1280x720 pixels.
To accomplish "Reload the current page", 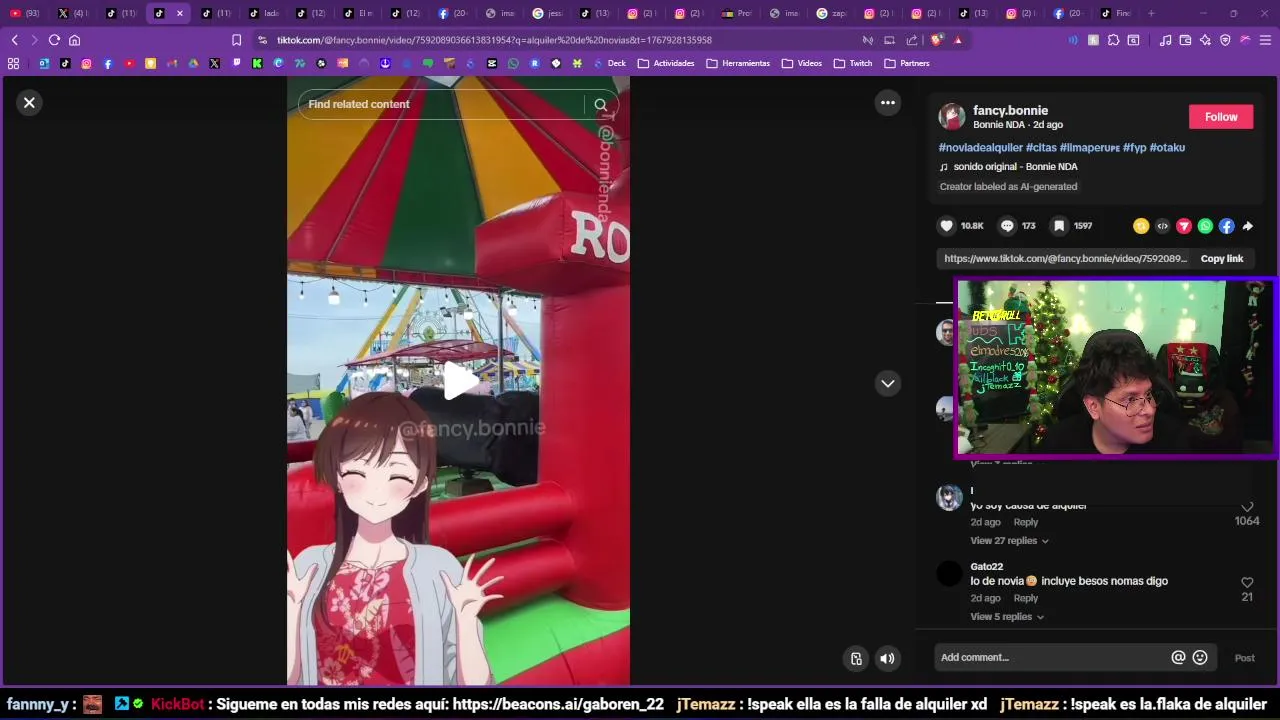I will pyautogui.click(x=54, y=40).
